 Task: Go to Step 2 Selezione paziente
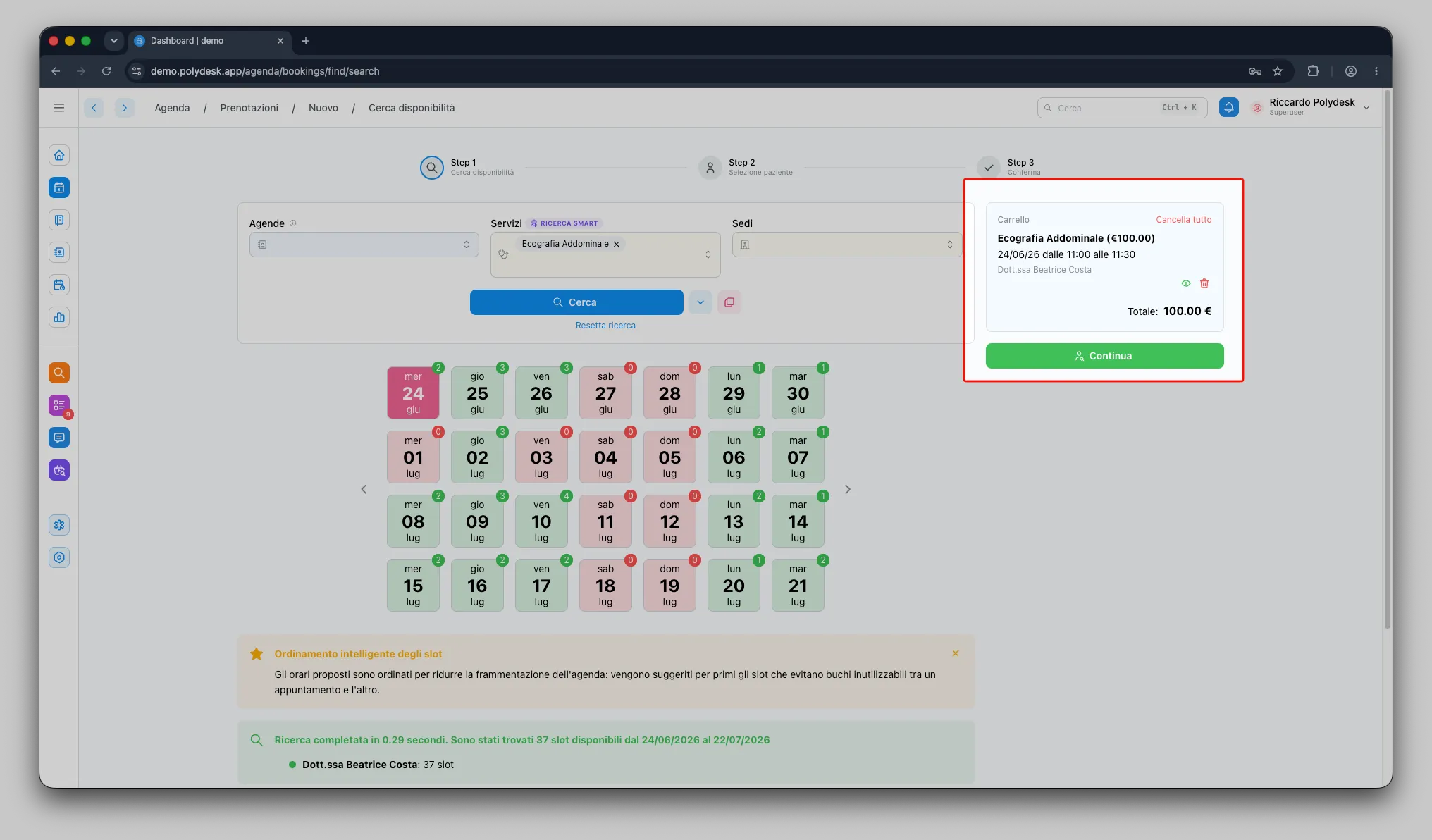[746, 167]
